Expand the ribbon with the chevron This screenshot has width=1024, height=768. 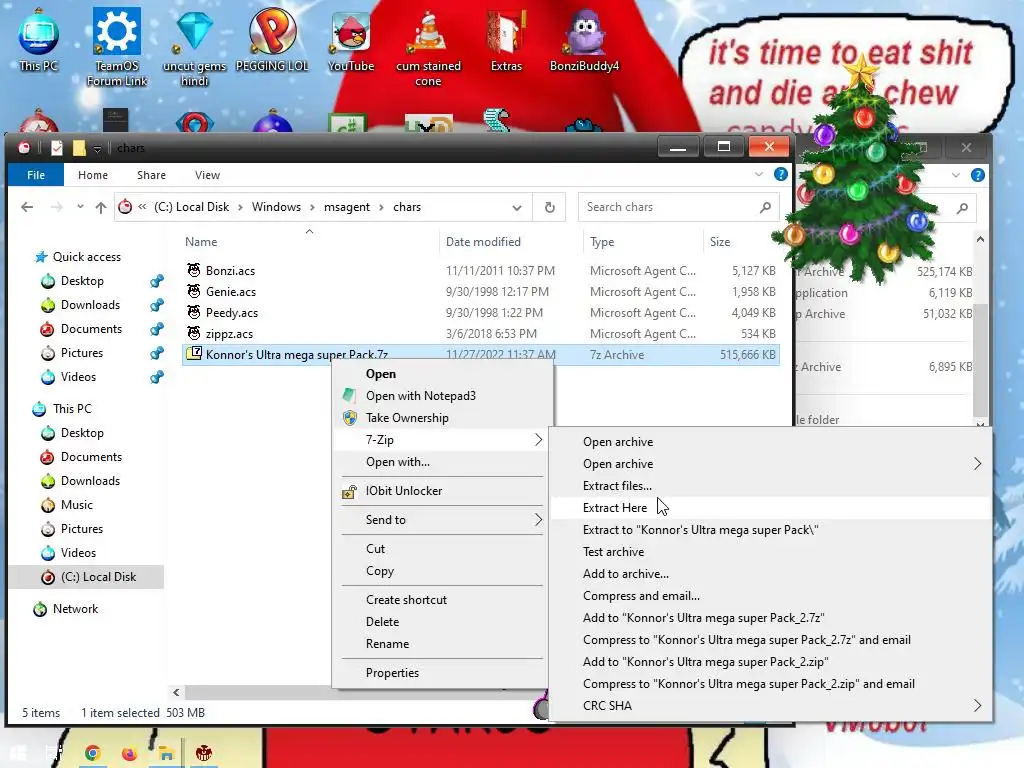pyautogui.click(x=759, y=174)
